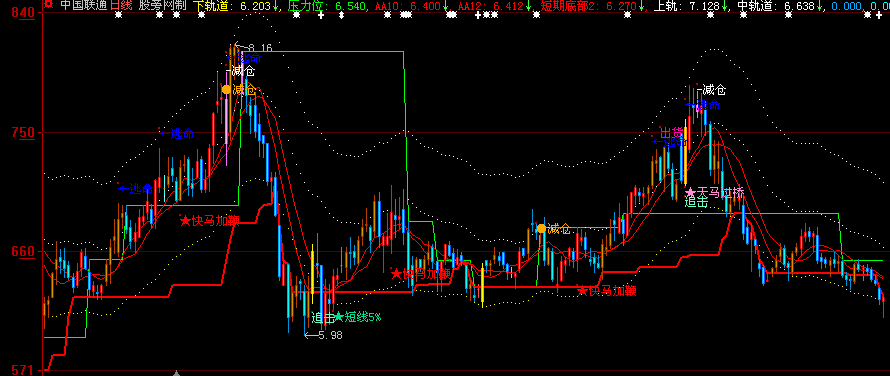Screen dimensions: 890x376
Task: Select the orange 减仓 dot near the 8.16 peak
Action: pyautogui.click(x=226, y=89)
